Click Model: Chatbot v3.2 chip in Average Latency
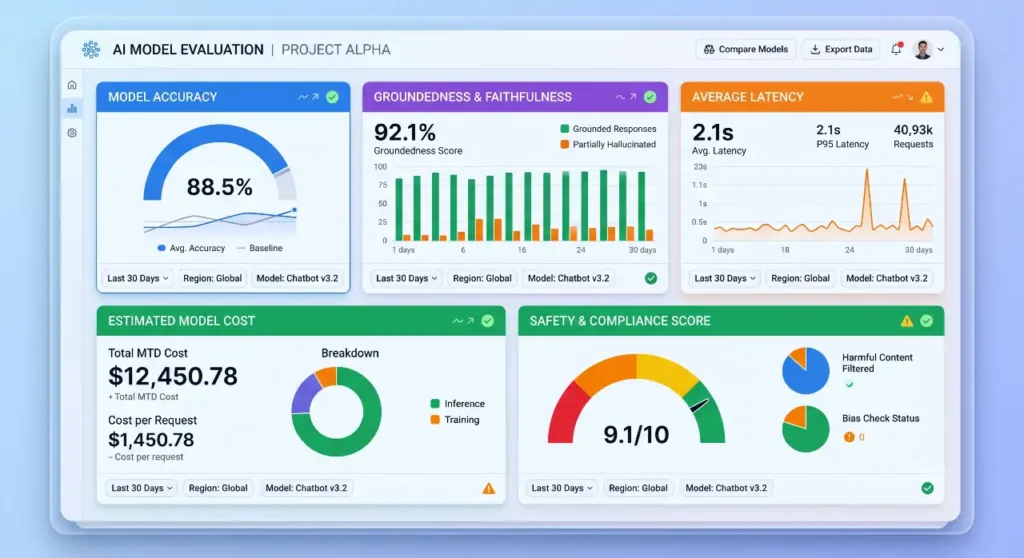1024x558 pixels. click(x=886, y=278)
